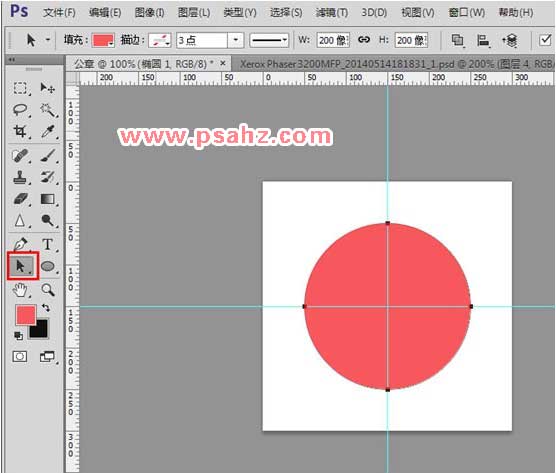Expand the stroke line style dropdown

(x=269, y=40)
